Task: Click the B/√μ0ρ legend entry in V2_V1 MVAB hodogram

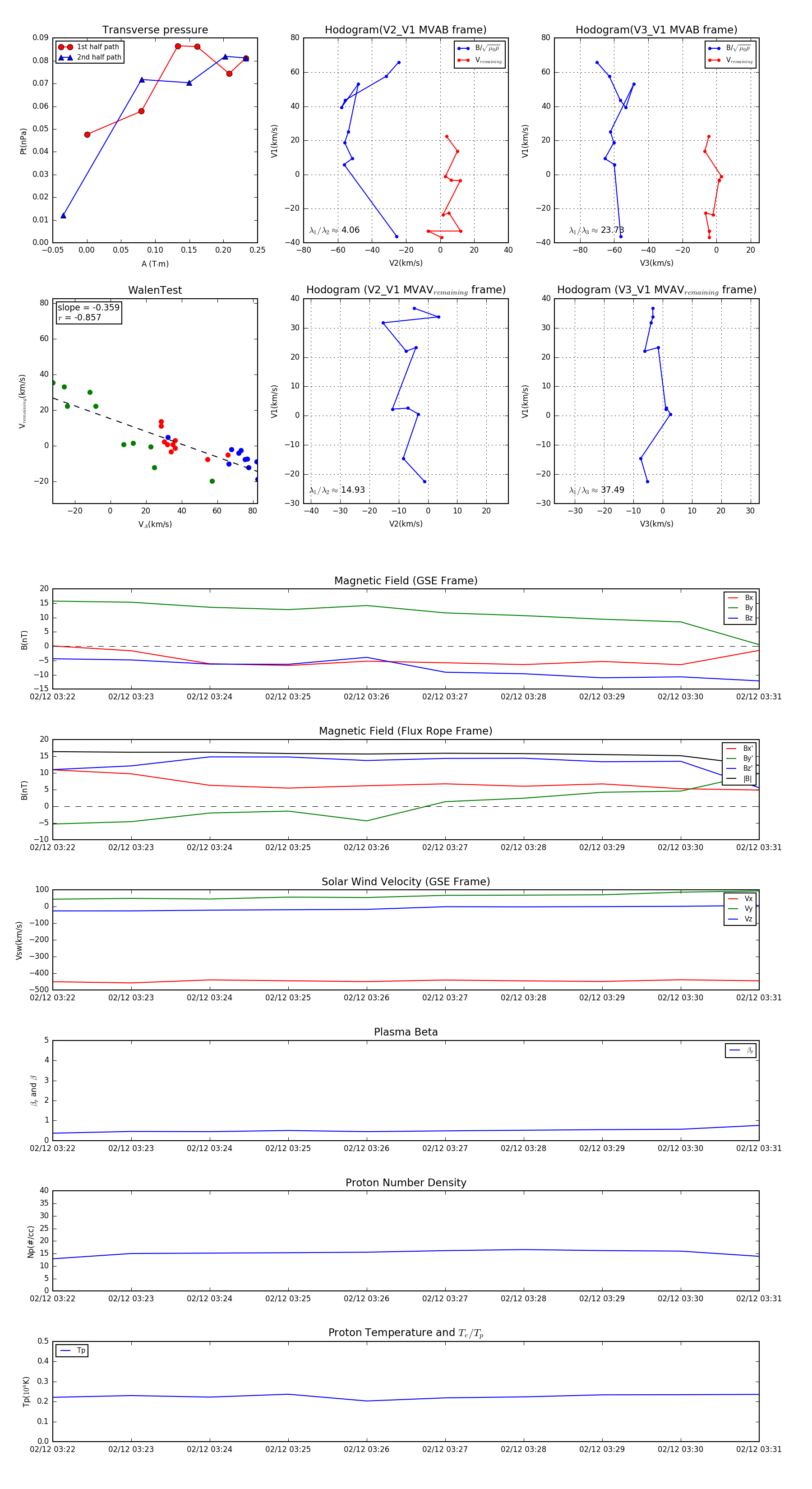Action: pyautogui.click(x=479, y=49)
